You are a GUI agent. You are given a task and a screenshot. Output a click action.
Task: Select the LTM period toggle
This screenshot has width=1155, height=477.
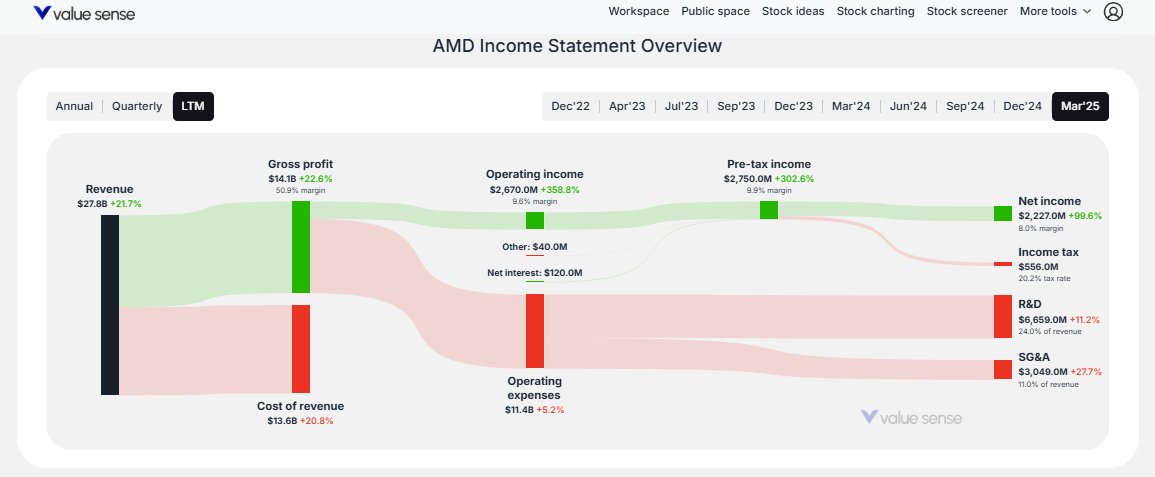pos(193,106)
